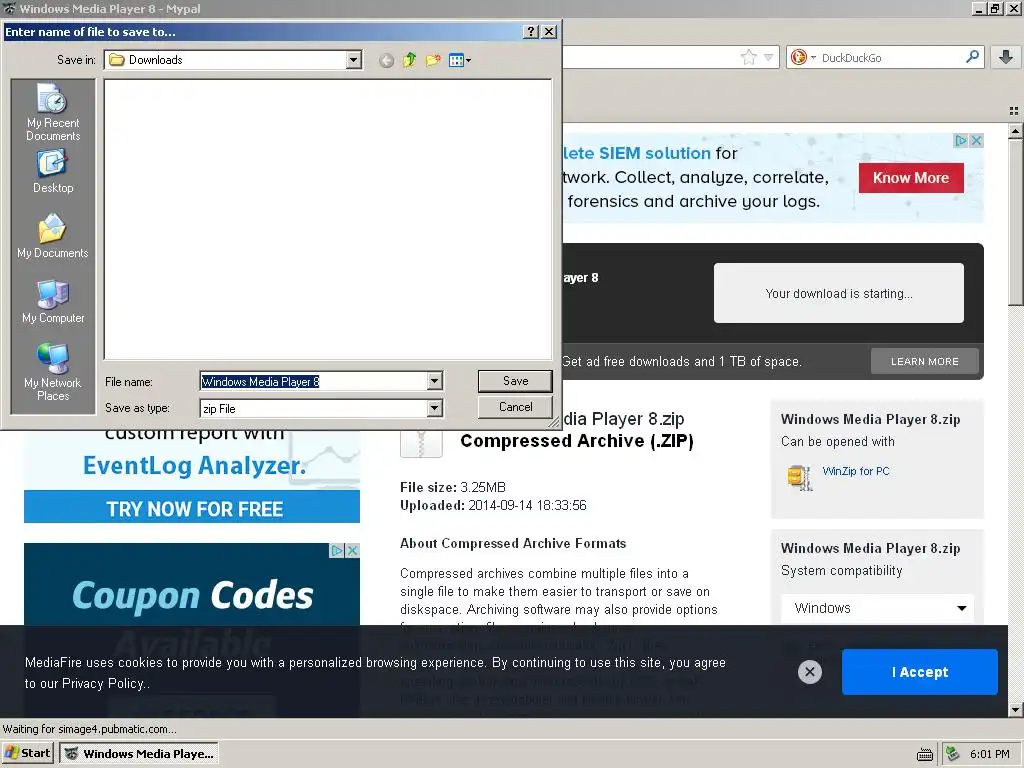The image size is (1024, 768).
Task: Click the help question mark in dialog title
Action: coord(531,31)
